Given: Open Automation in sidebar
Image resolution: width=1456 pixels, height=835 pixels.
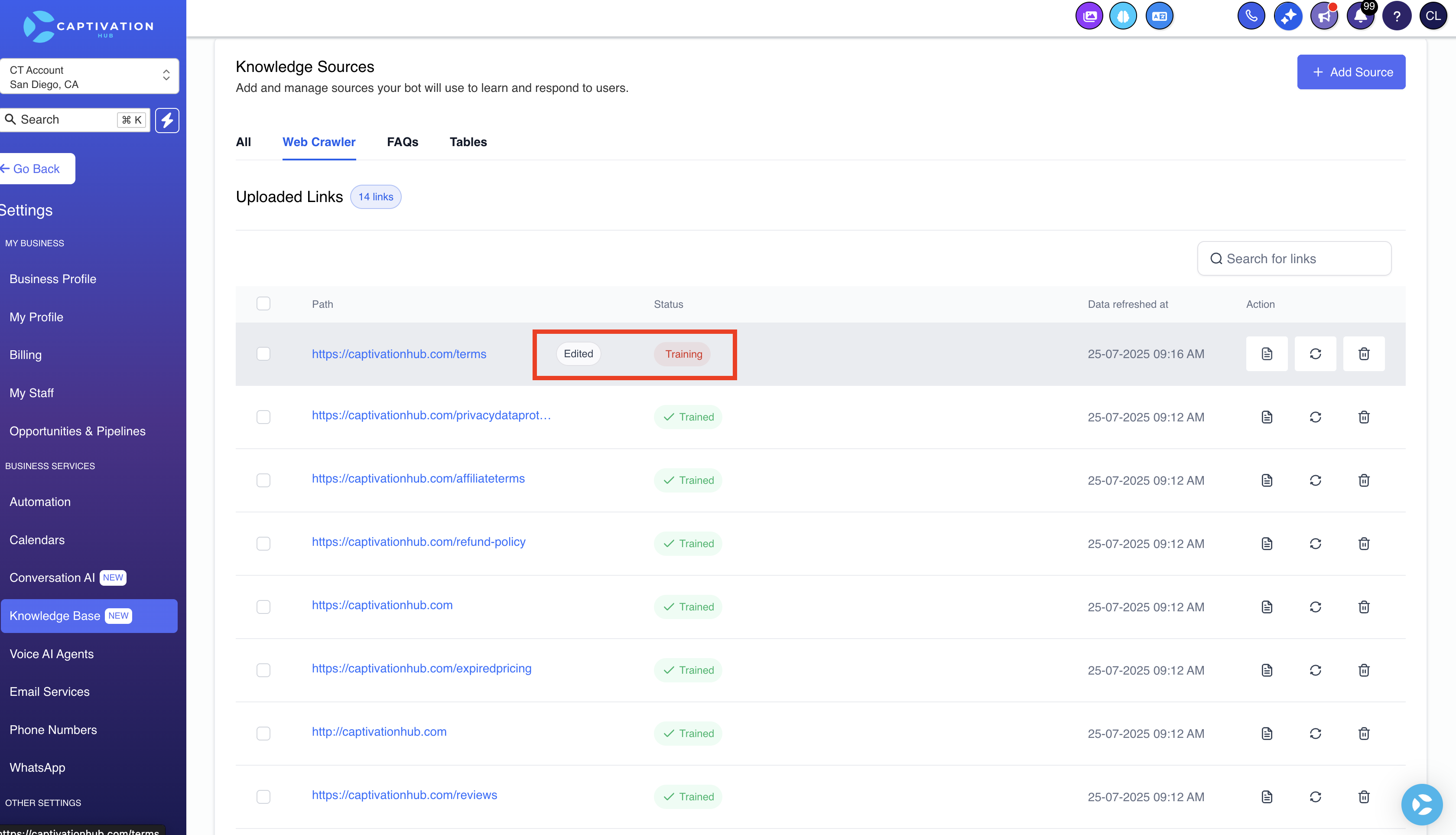Looking at the screenshot, I should point(40,502).
